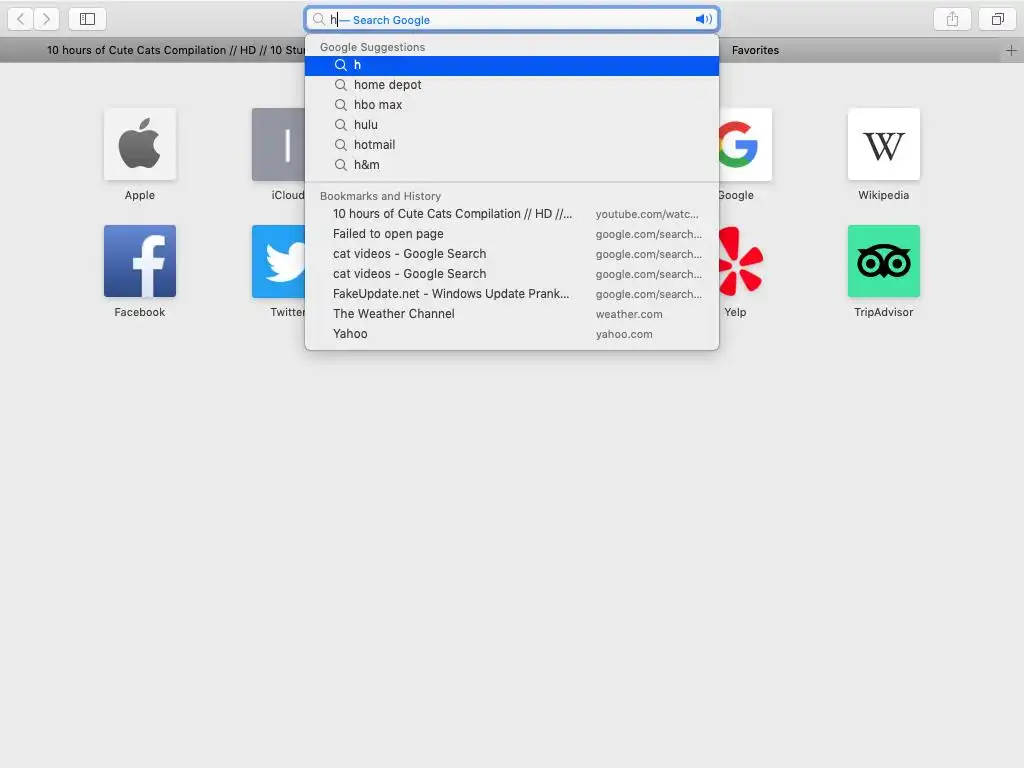This screenshot has width=1024, height=768.
Task: Open the 'Failed to open page' history entry
Action: click(512, 234)
